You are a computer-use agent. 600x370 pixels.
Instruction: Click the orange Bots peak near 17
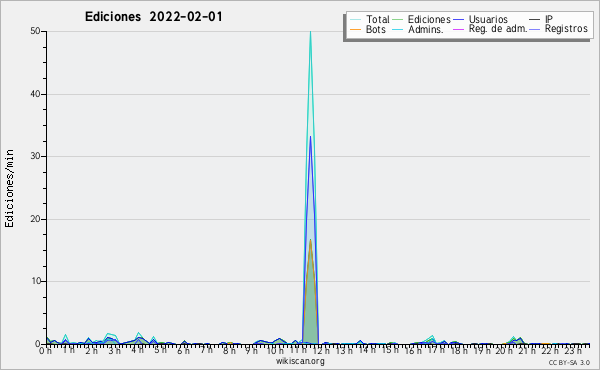click(310, 240)
